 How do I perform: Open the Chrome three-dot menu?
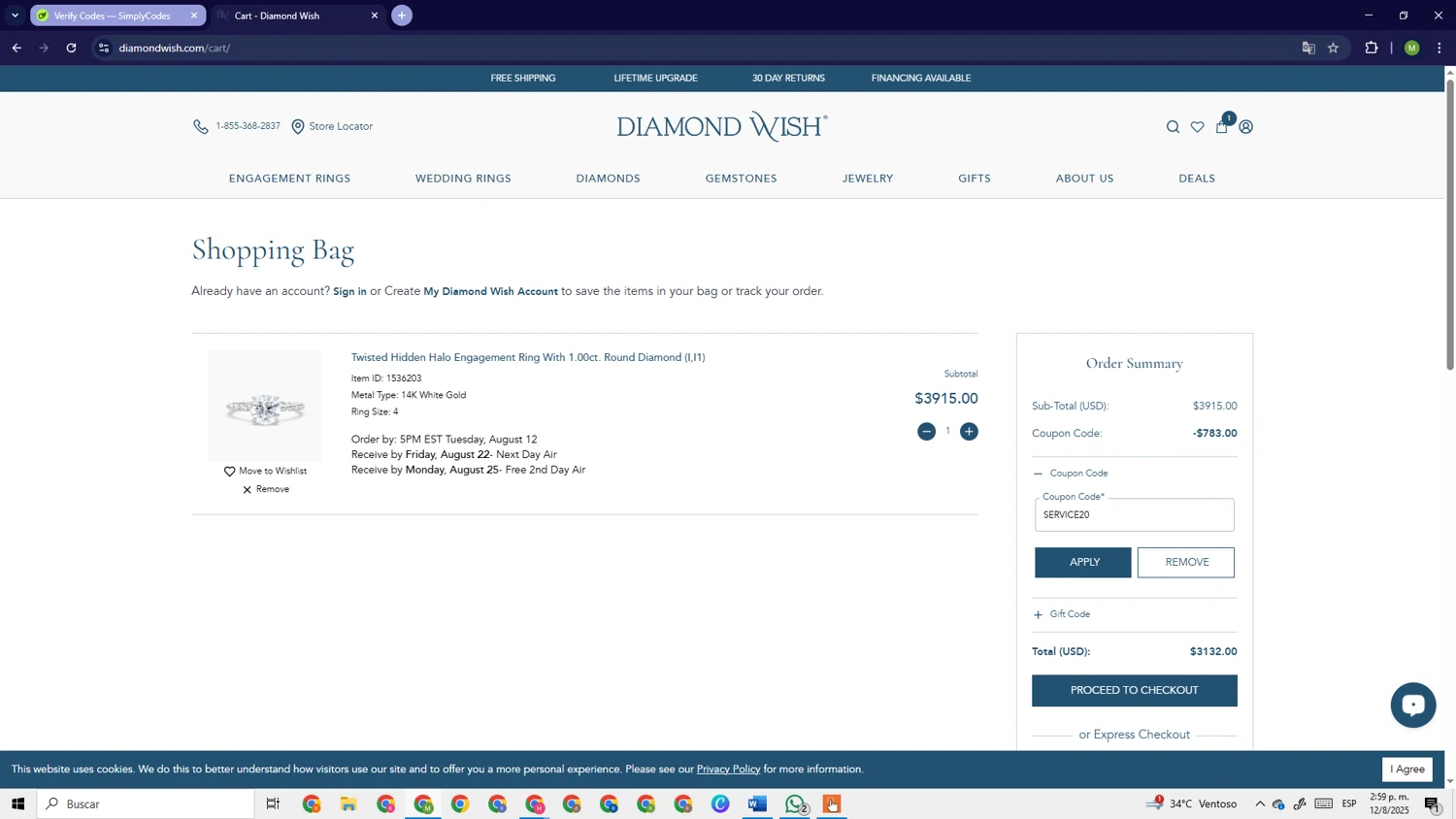coord(1439,48)
